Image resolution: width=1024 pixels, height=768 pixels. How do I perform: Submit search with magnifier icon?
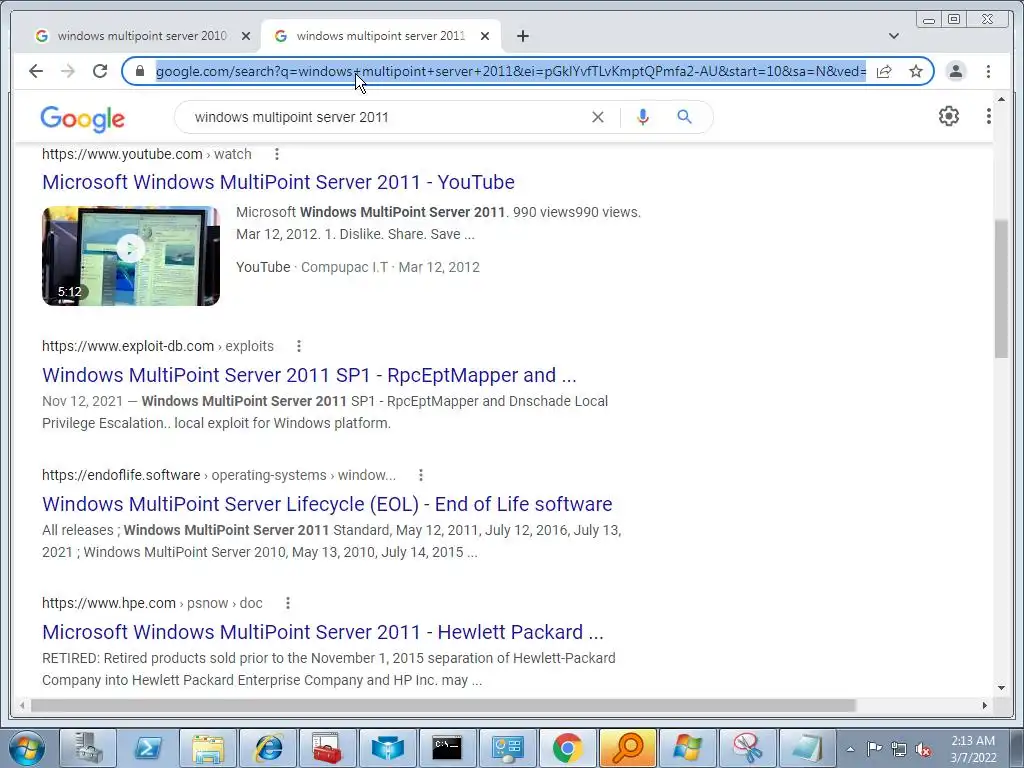click(684, 117)
